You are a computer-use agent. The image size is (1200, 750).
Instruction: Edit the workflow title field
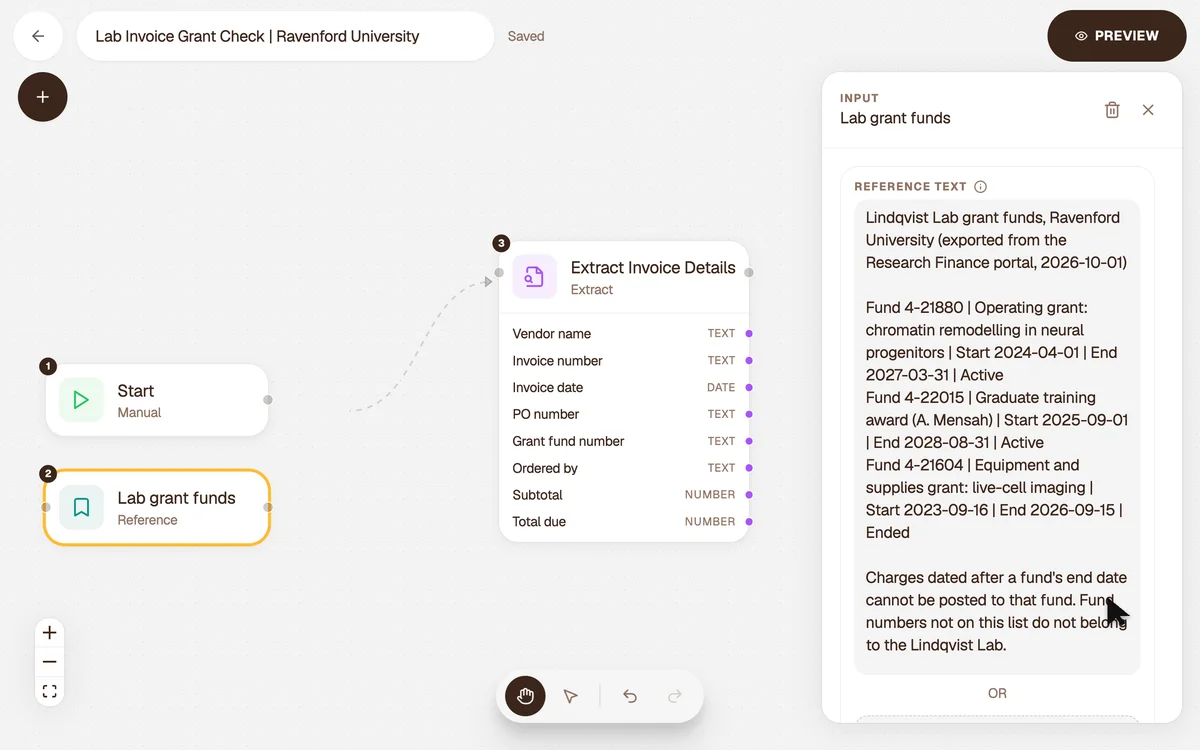click(x=285, y=36)
